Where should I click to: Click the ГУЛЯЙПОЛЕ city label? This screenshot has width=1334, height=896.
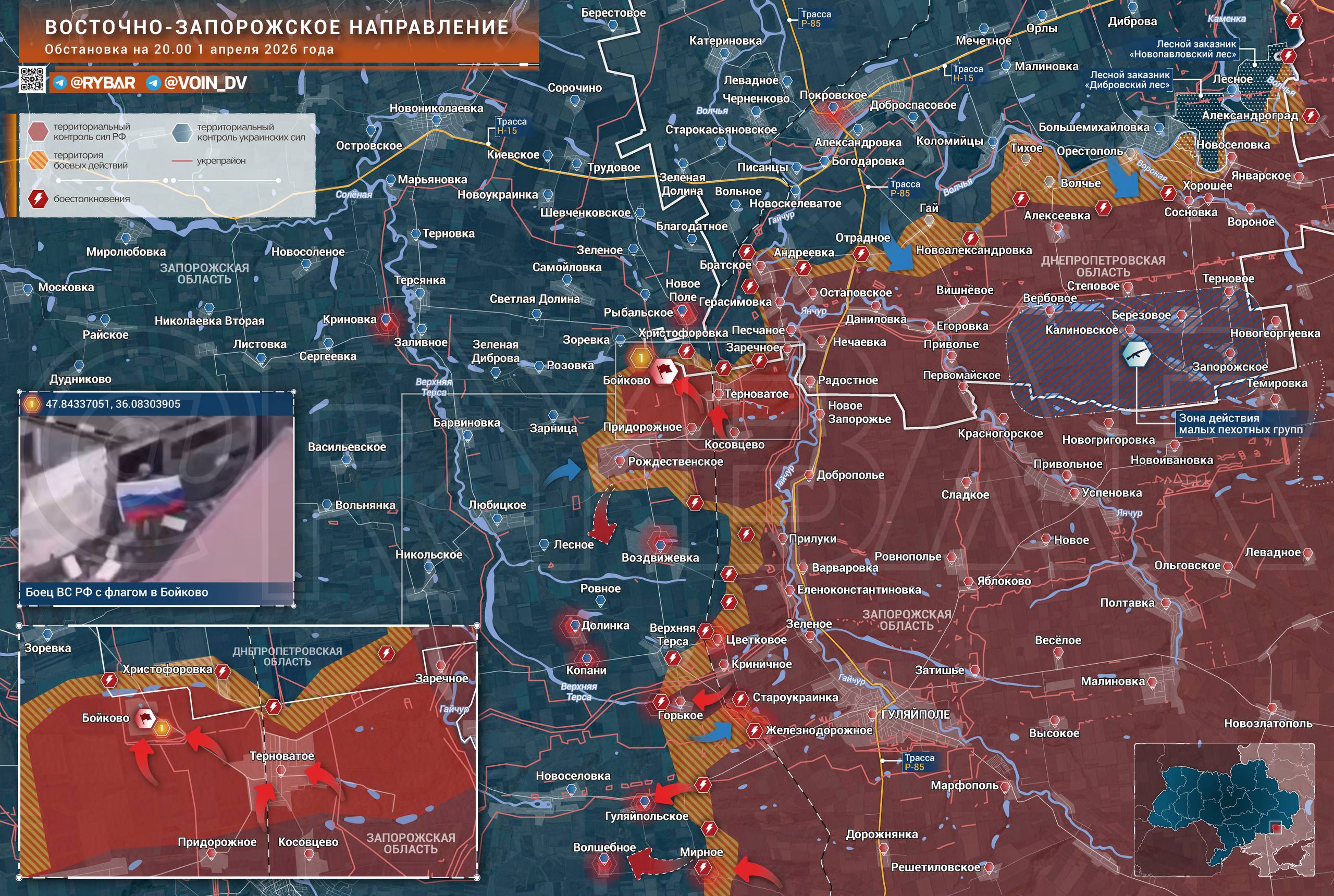click(x=916, y=714)
